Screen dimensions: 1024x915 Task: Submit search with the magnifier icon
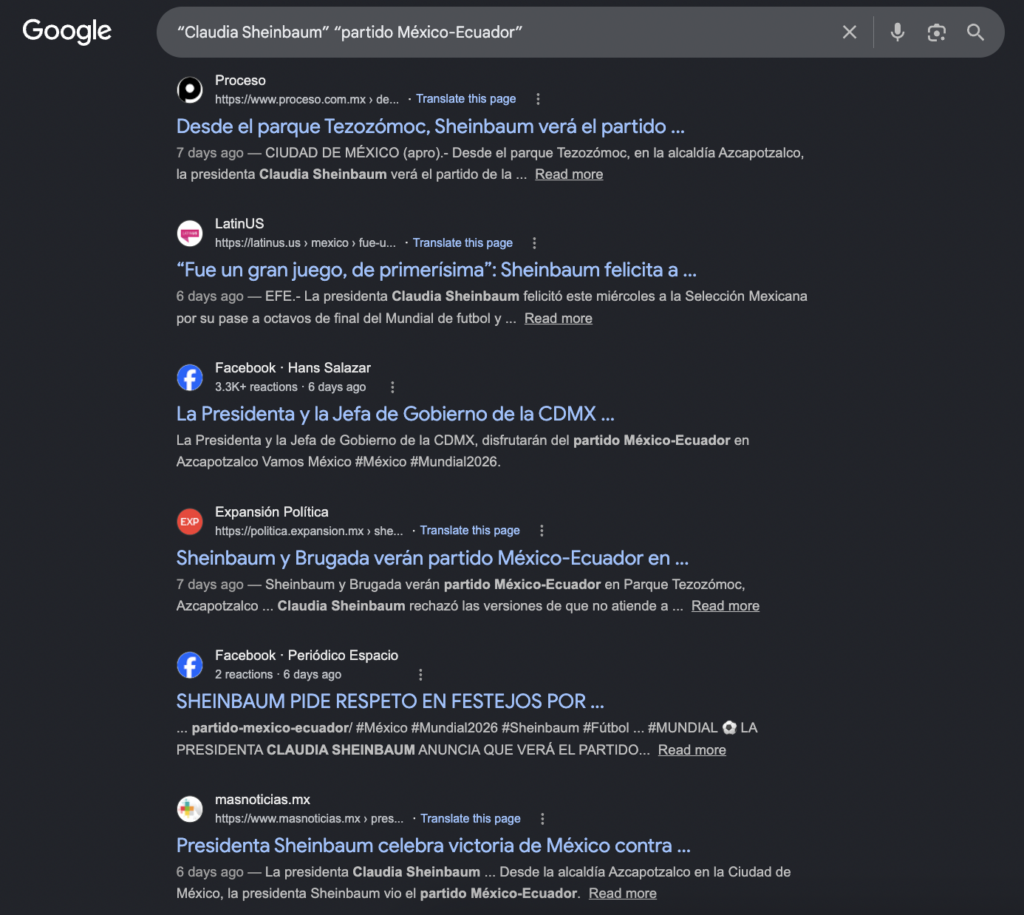(x=975, y=32)
